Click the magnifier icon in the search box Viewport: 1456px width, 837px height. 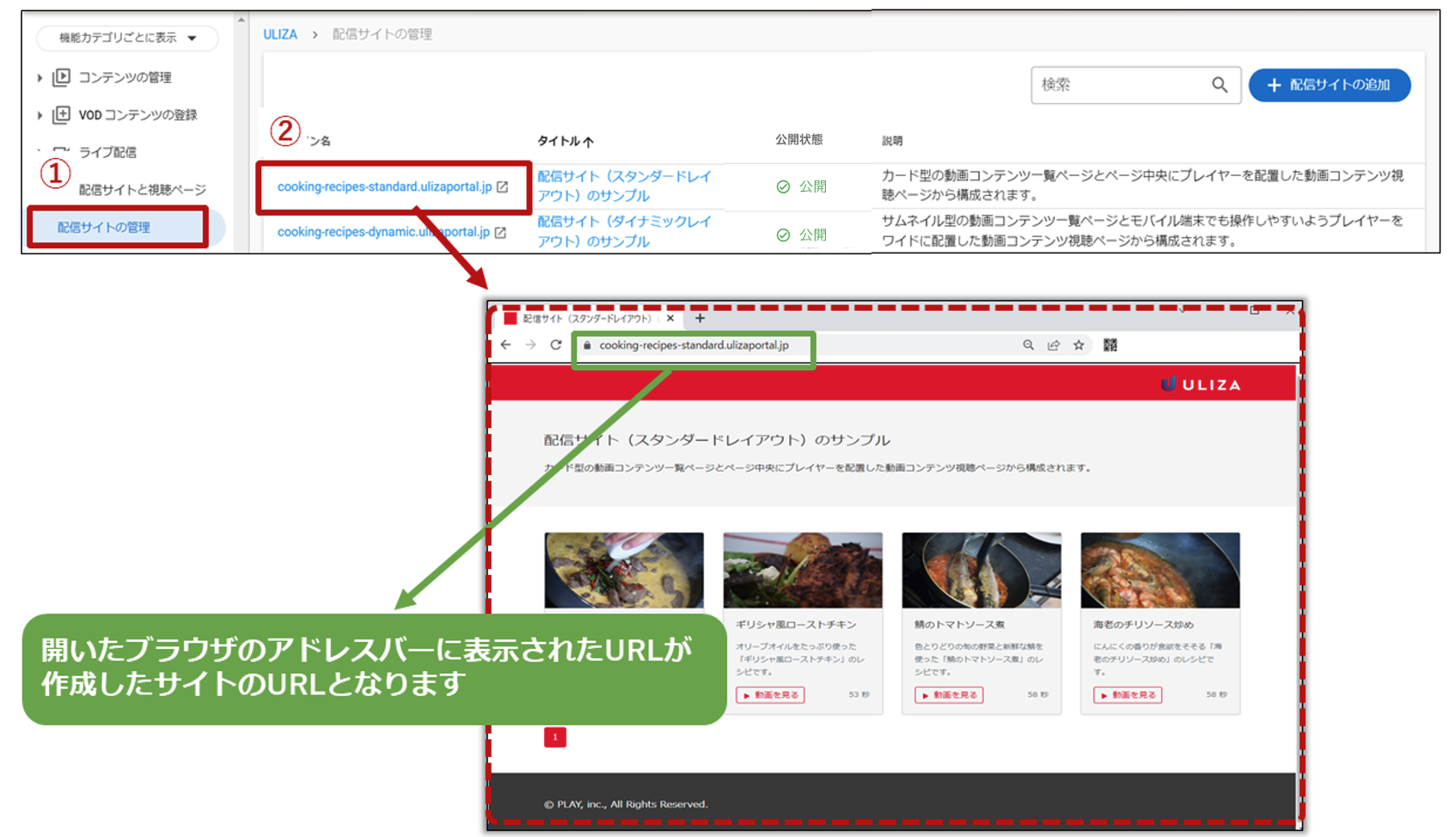click(x=1221, y=85)
